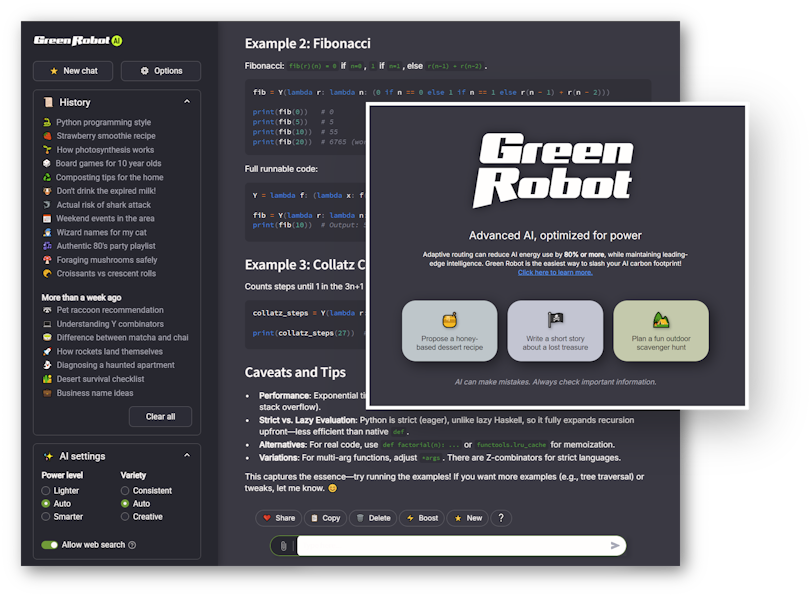The width and height of the screenshot is (812, 597).
Task: Copy the response text
Action: [326, 518]
